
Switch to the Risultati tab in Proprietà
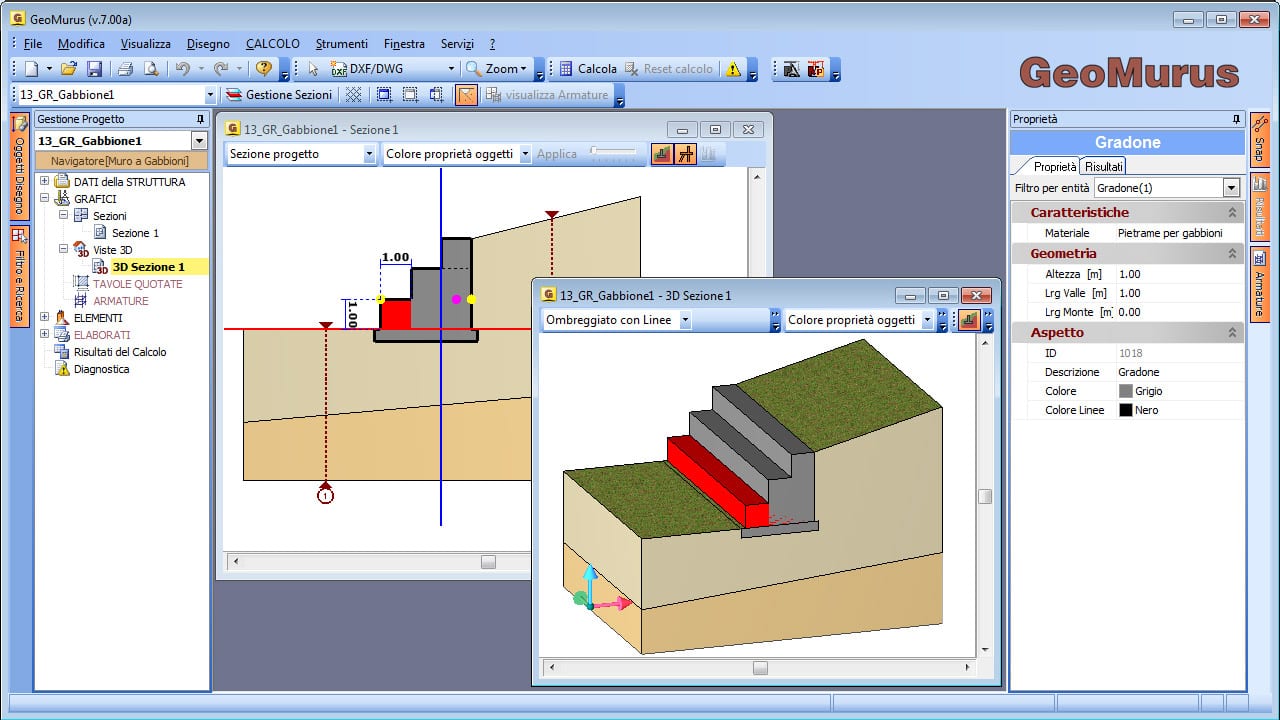[x=1104, y=166]
